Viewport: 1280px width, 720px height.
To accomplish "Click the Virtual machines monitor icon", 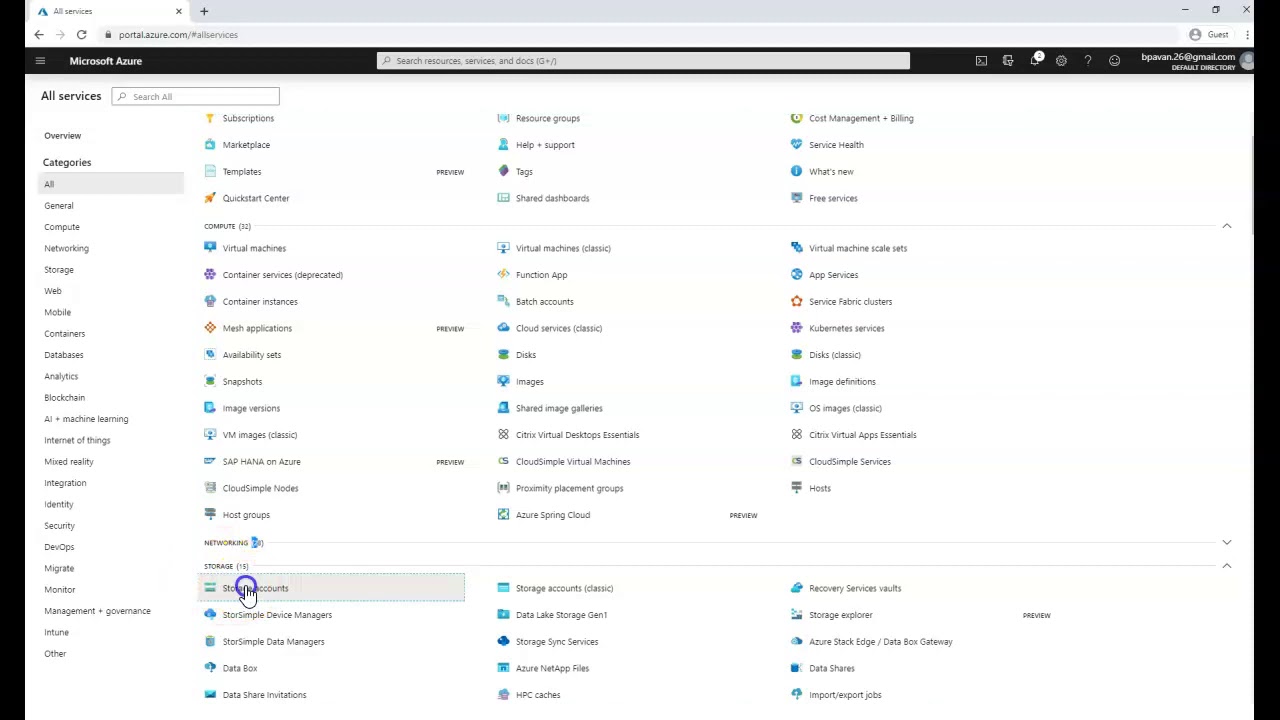I will click(x=210, y=248).
